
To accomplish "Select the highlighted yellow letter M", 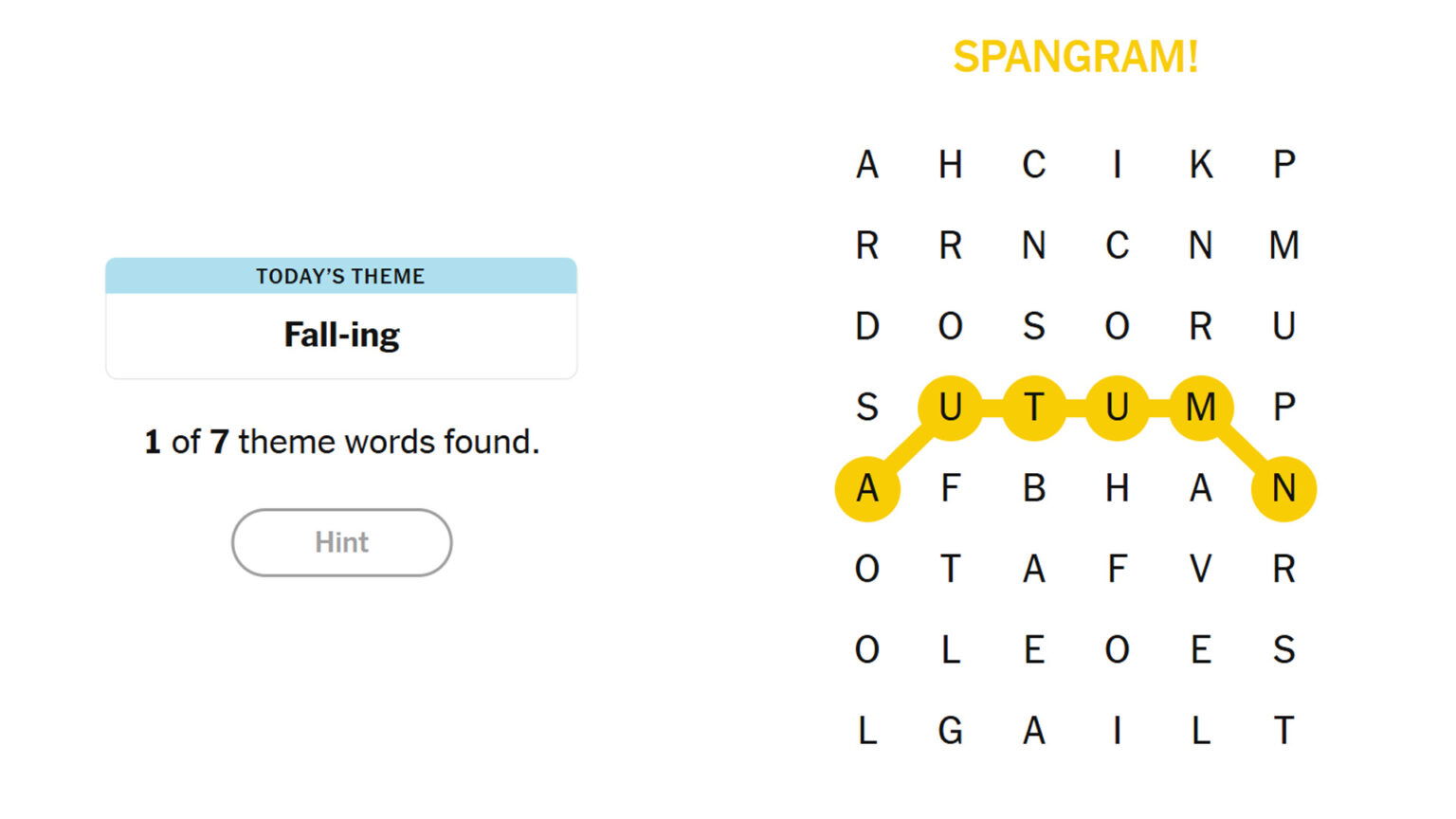I will click(x=1200, y=408).
